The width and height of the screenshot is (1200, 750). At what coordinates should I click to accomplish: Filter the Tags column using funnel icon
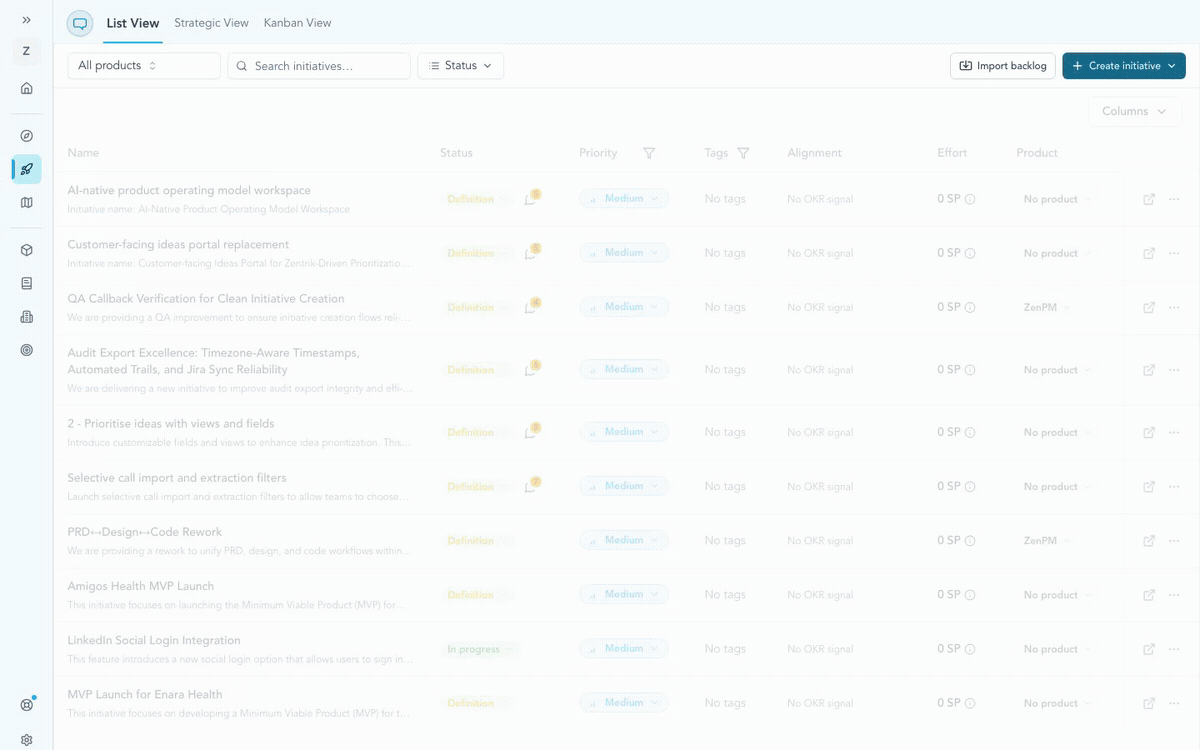click(x=743, y=153)
